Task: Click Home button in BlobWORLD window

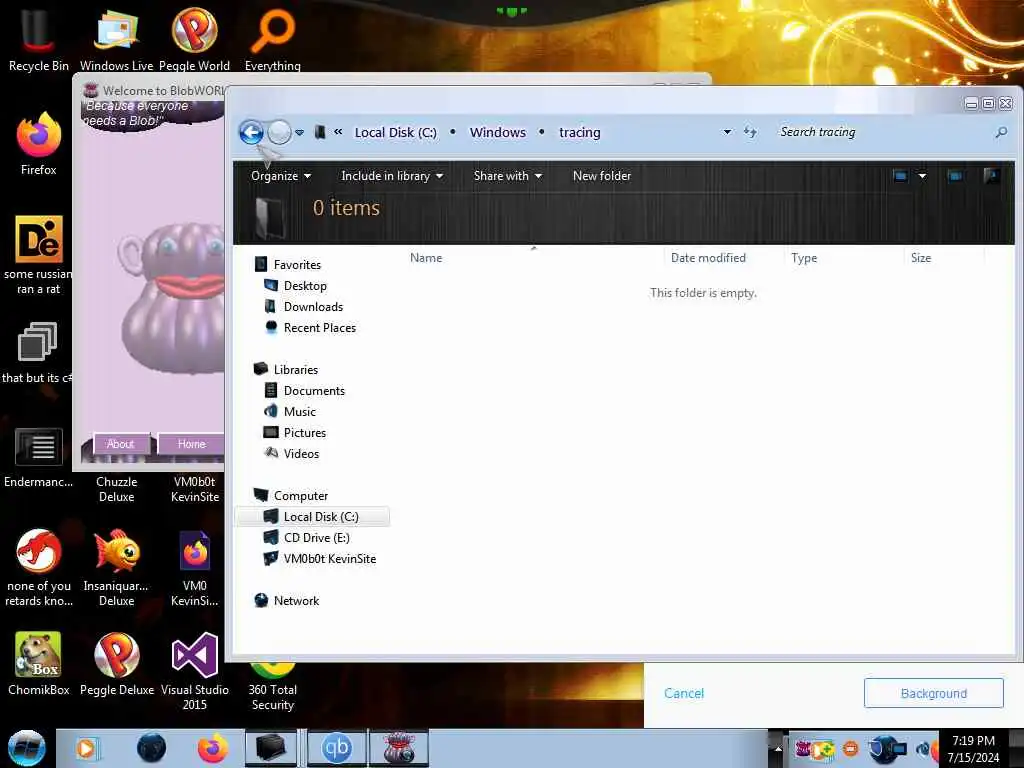Action: (191, 444)
